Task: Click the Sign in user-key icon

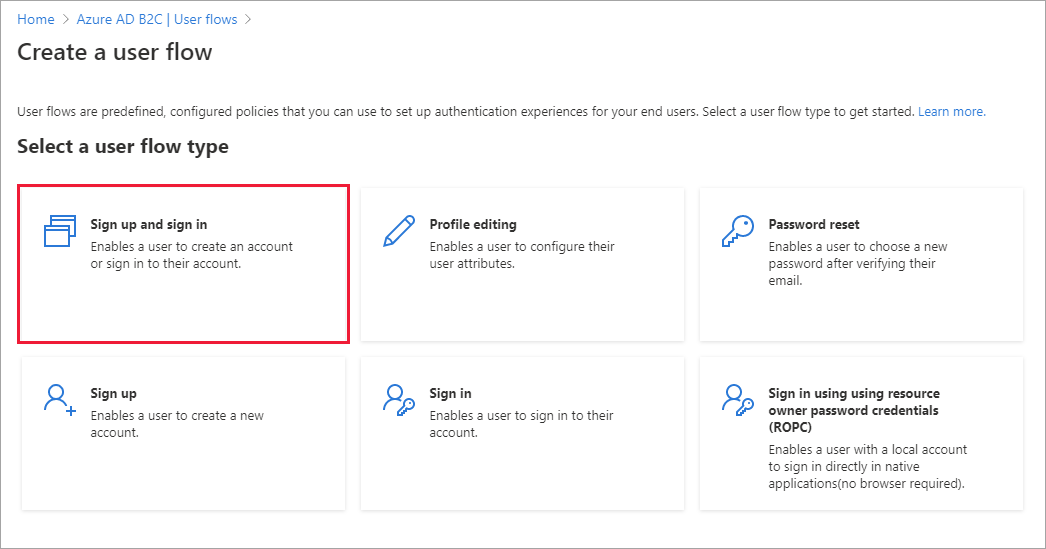Action: [x=399, y=399]
